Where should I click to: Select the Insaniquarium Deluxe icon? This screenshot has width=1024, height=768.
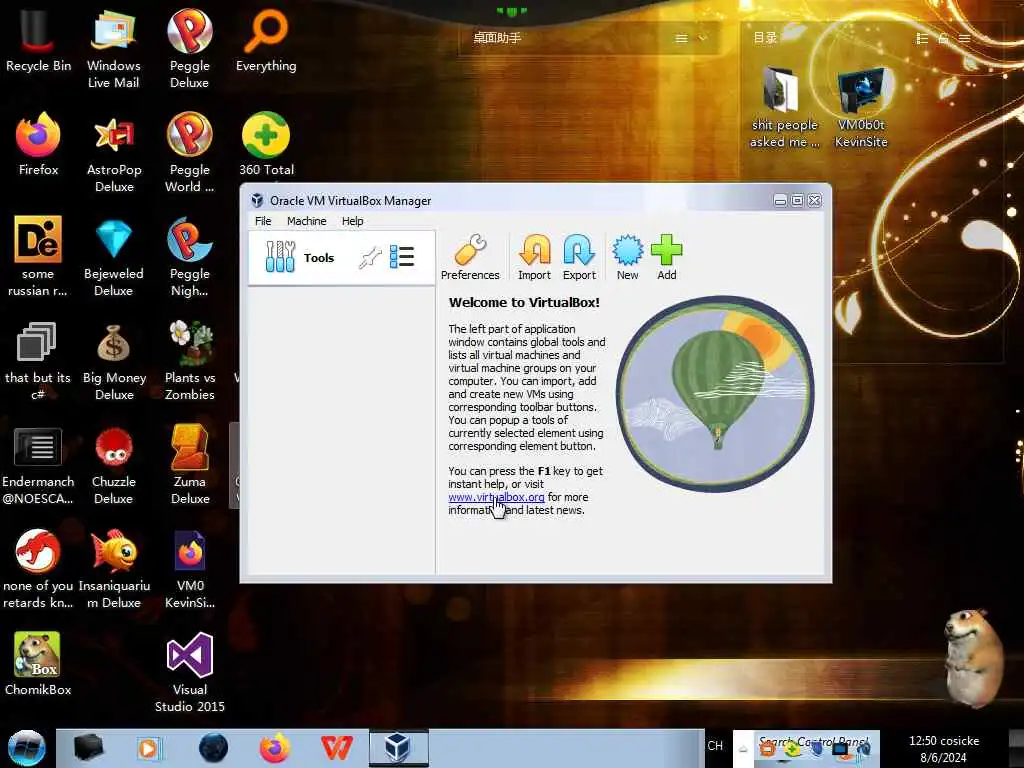click(114, 568)
